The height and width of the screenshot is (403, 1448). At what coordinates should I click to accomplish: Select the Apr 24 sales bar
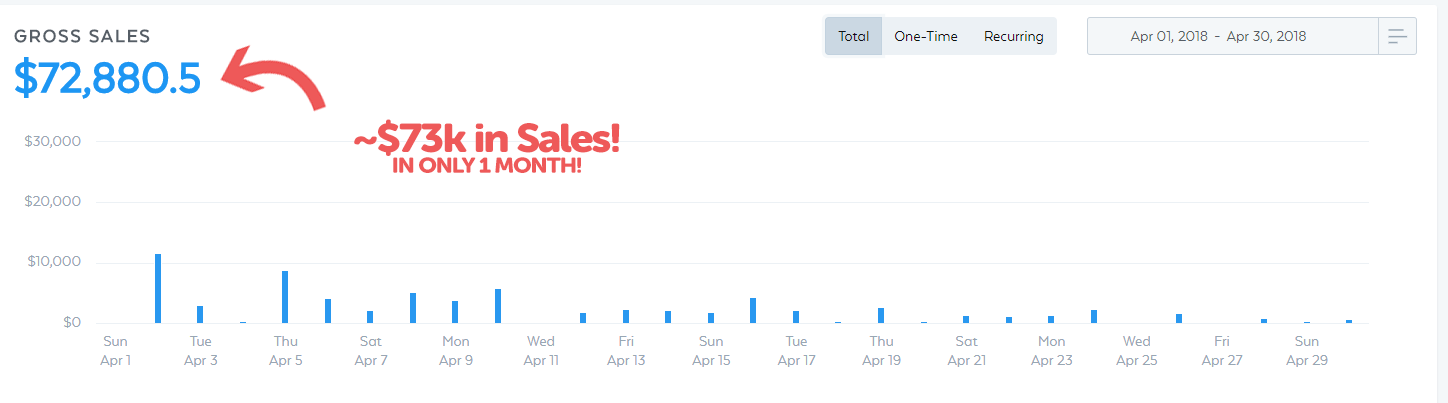[1094, 316]
